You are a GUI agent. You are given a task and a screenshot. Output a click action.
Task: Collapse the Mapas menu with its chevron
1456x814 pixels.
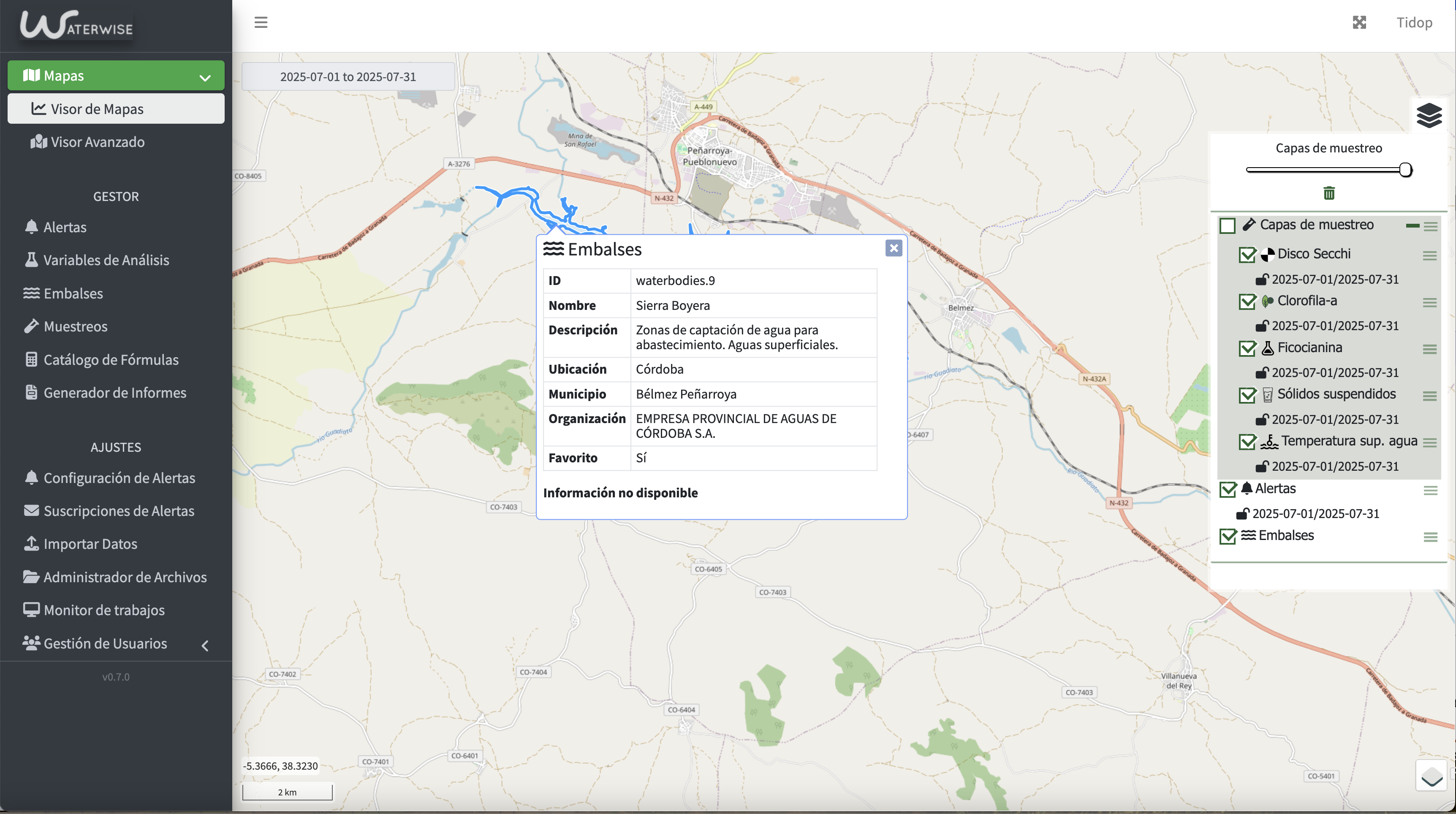[x=205, y=77]
